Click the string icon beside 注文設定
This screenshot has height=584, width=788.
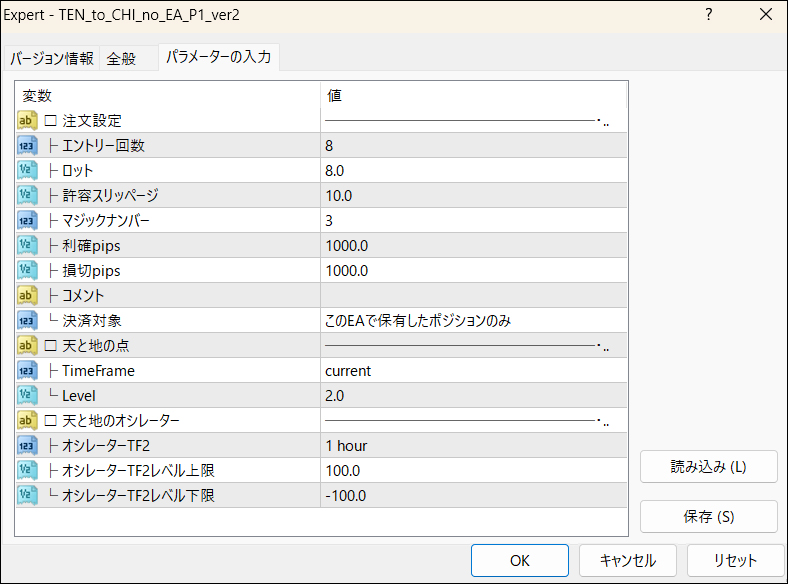[28, 121]
